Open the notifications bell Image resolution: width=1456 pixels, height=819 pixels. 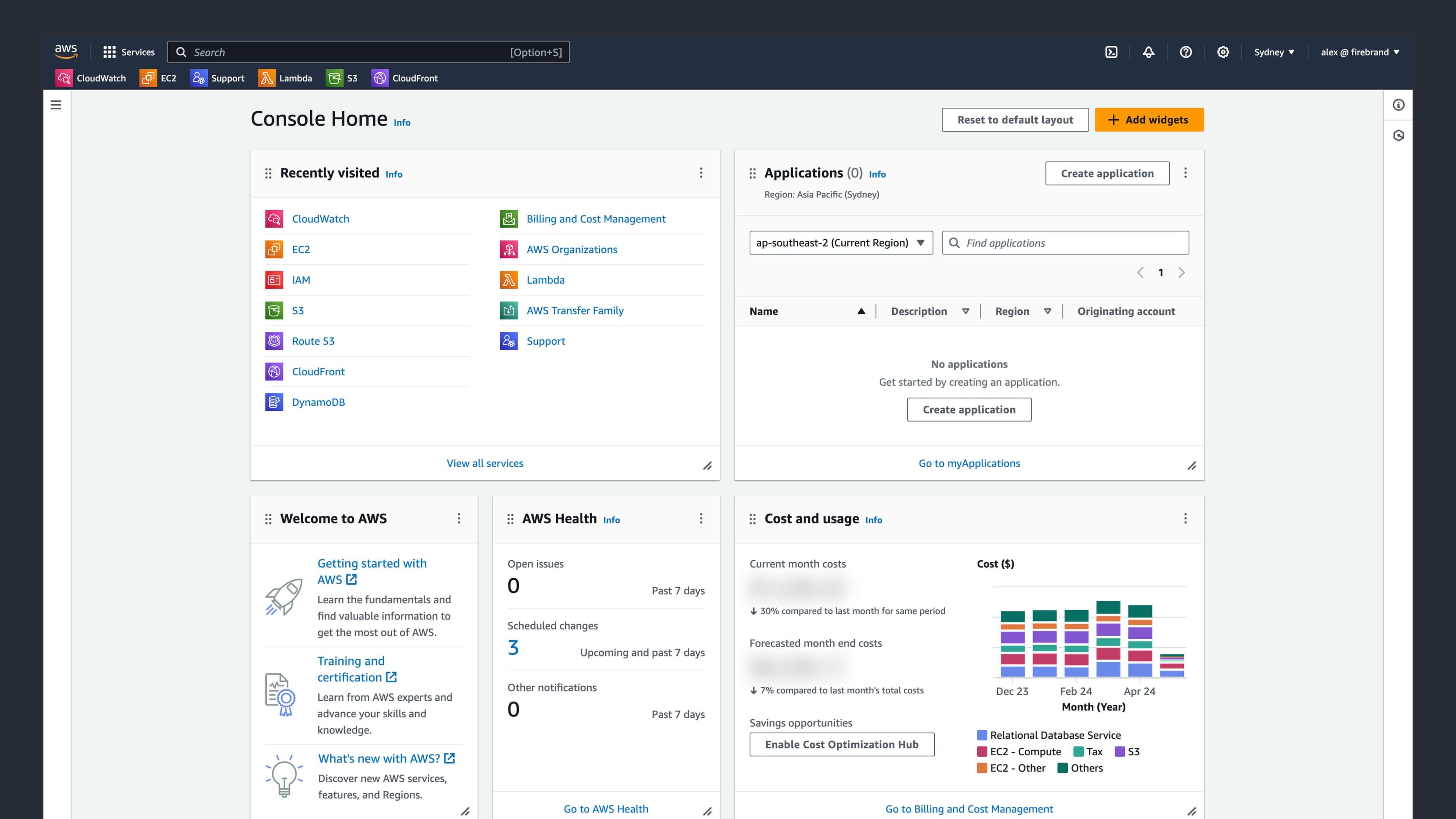1148,52
